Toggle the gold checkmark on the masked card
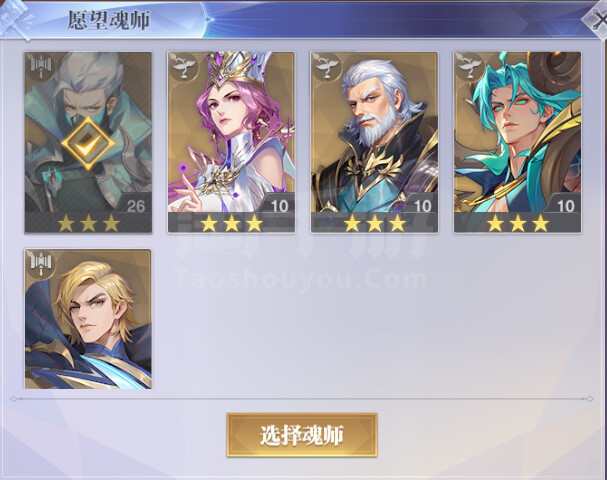The width and height of the screenshot is (607, 480). 88,144
